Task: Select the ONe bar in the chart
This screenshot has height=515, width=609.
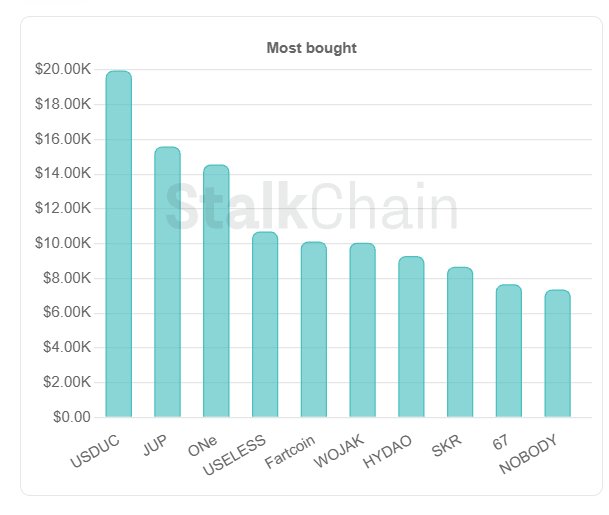Action: pyautogui.click(x=216, y=291)
